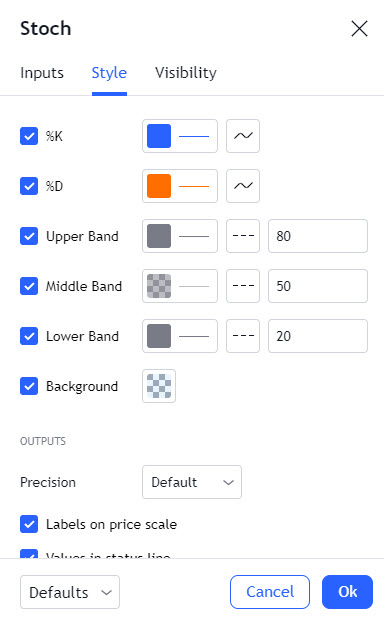Image resolution: width=384 pixels, height=617 pixels.
Task: Toggle the Background fill checkbox
Action: (x=29, y=386)
